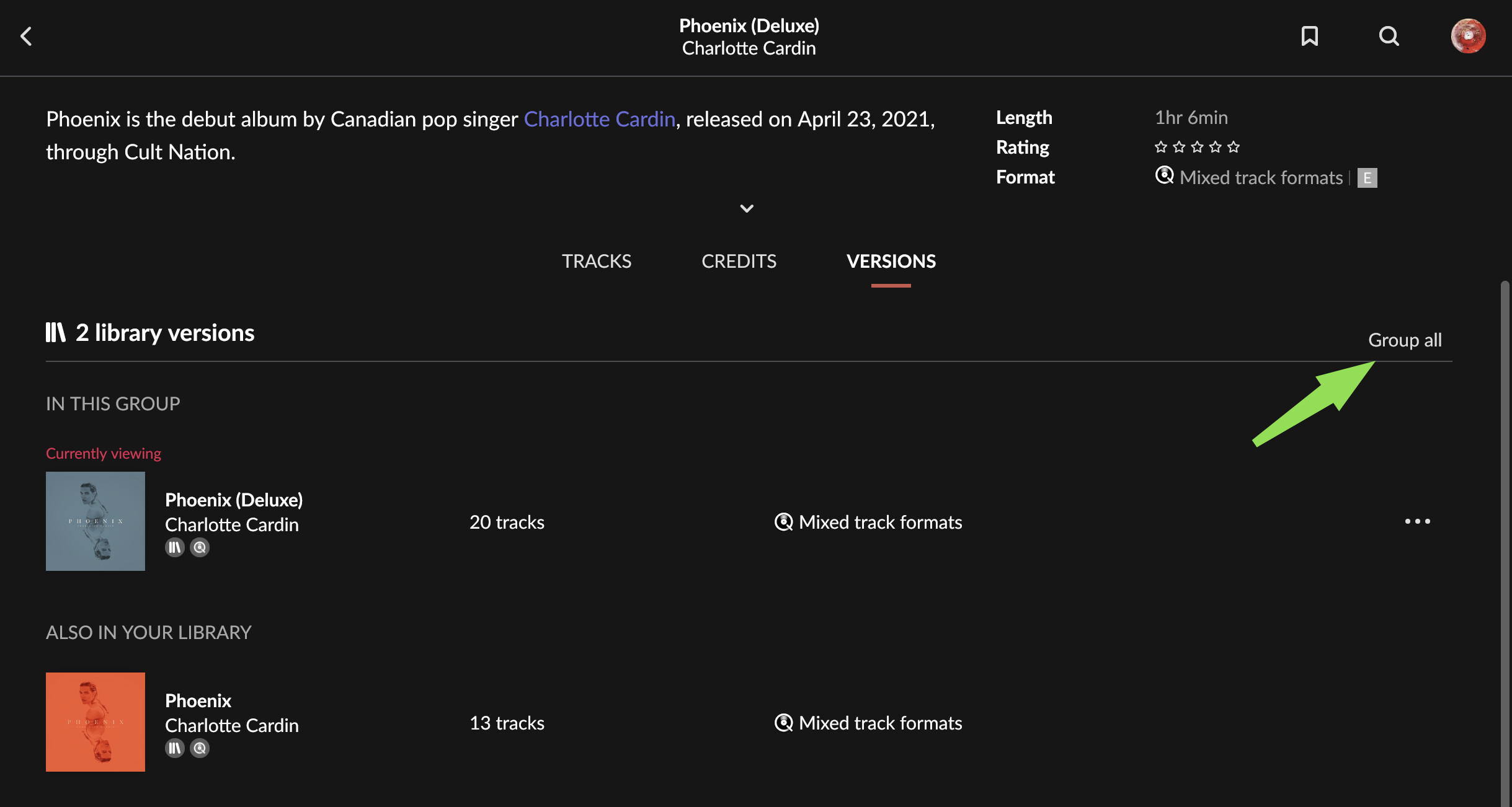Click library badge under Phoenix (Deluxe)
The height and width of the screenshot is (807, 1512).
(175, 547)
